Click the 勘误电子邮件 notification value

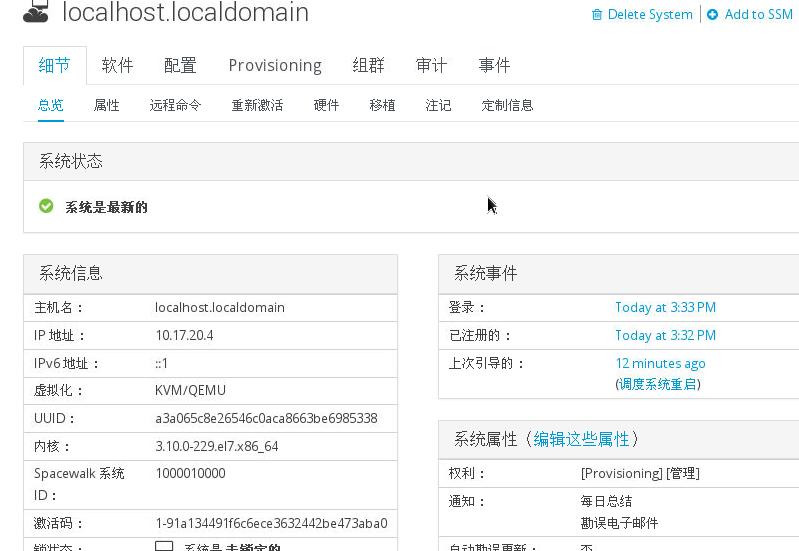point(619,523)
